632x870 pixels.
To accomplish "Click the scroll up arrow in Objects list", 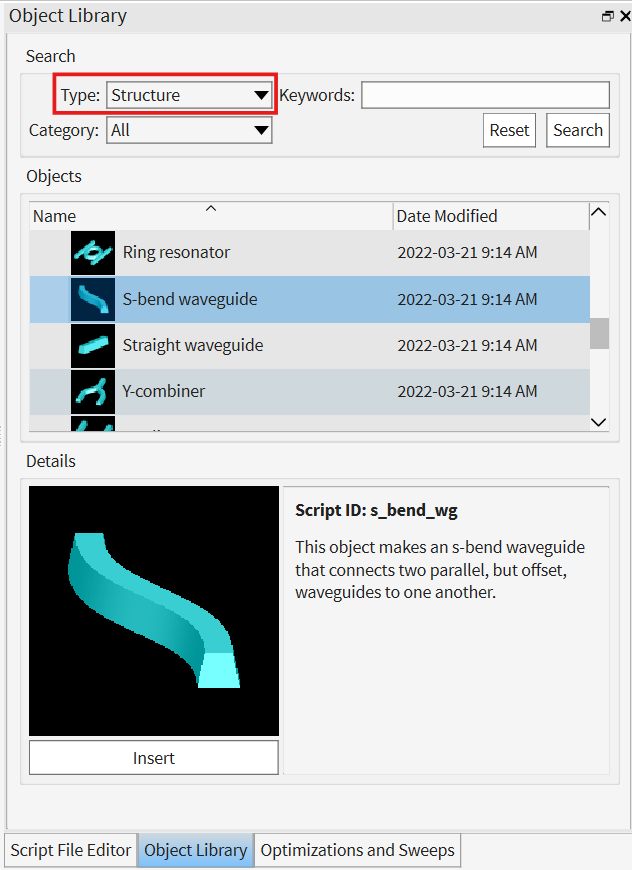I will tap(599, 212).
